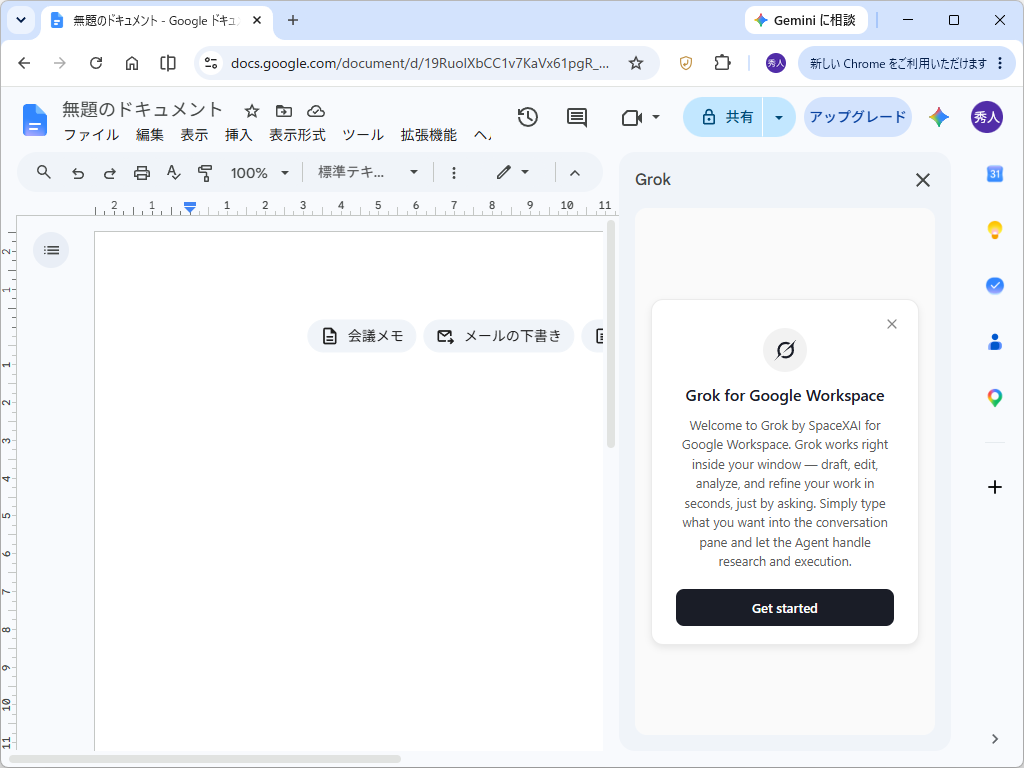Viewport: 1024px width, 768px height.
Task: Undo the last action
Action: 78,173
